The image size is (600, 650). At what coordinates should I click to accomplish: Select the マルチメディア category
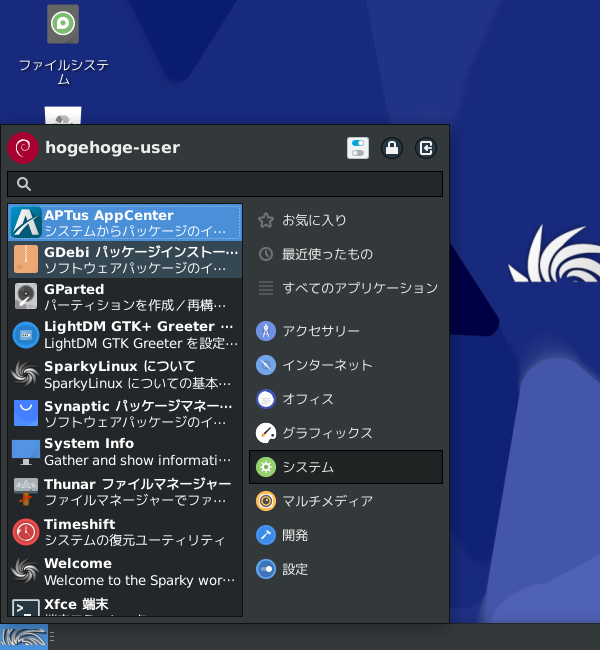pyautogui.click(x=346, y=501)
